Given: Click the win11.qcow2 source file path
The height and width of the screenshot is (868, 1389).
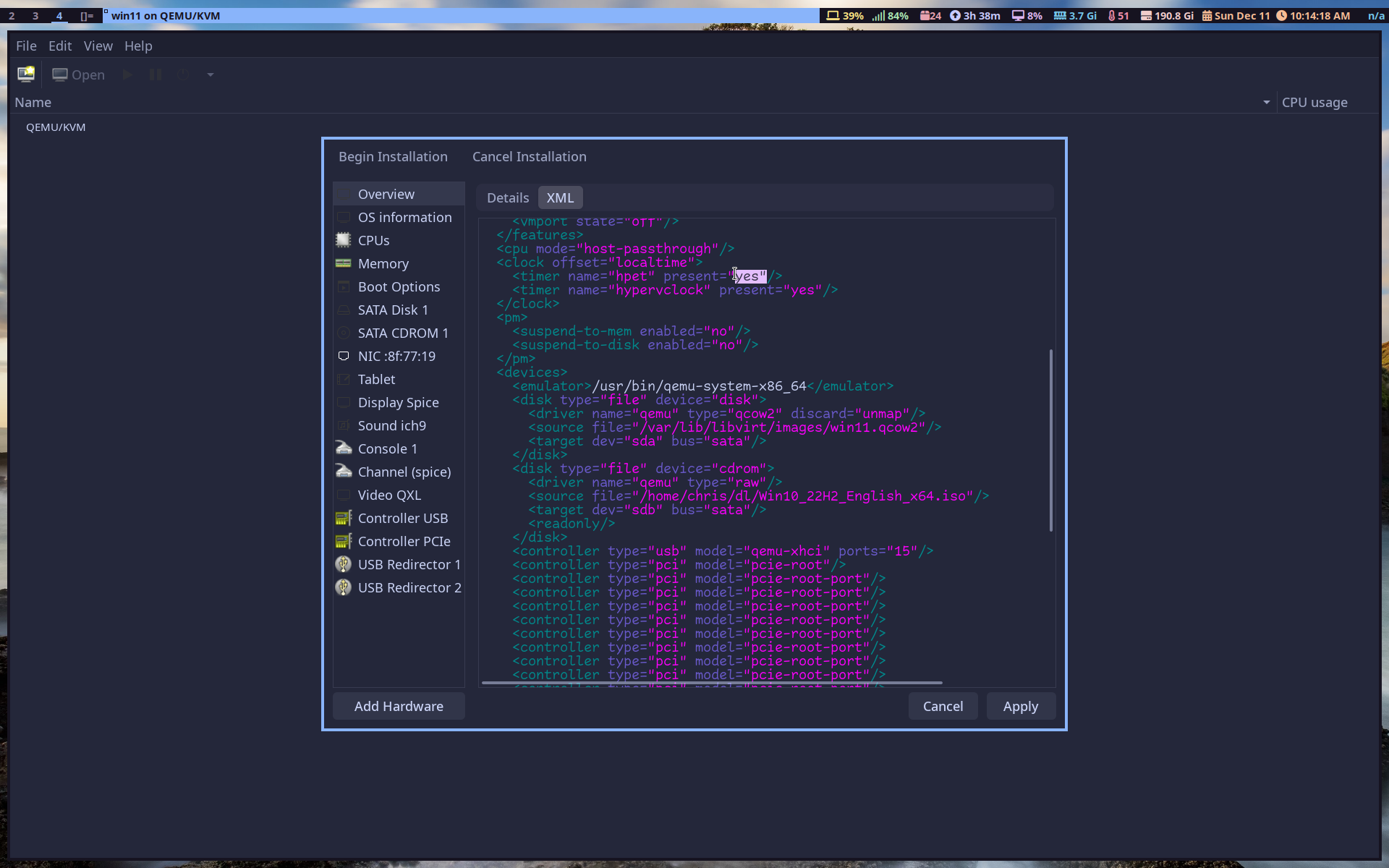Looking at the screenshot, I should click(783, 427).
